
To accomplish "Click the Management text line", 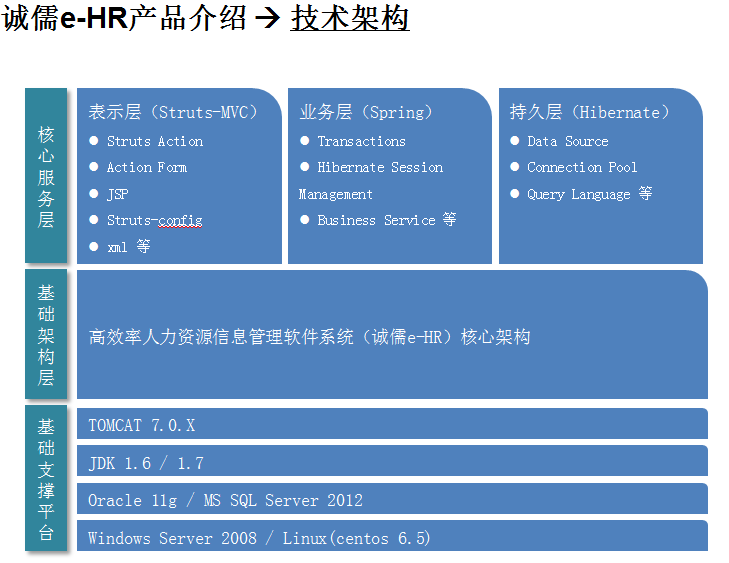I will pyautogui.click(x=335, y=194).
